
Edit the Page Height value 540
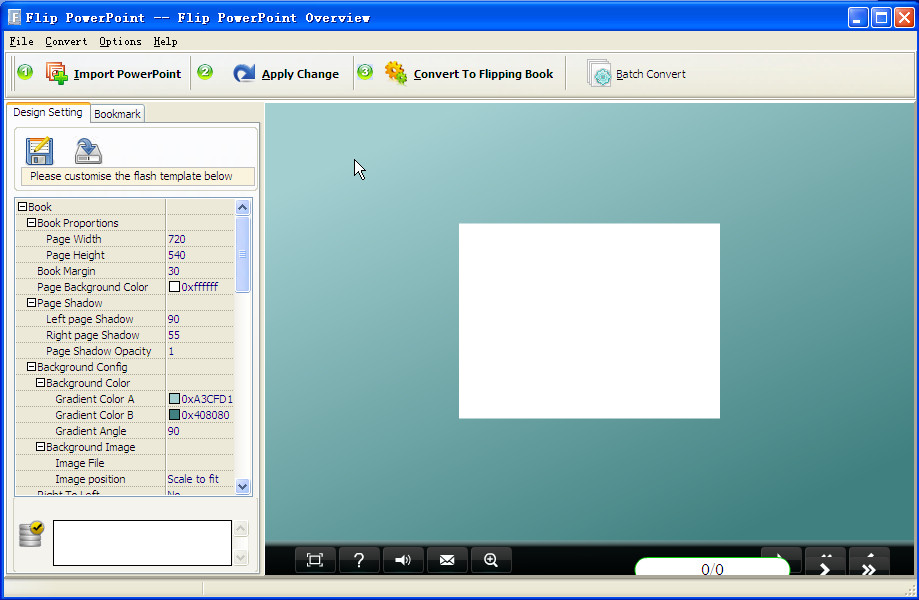[x=200, y=255]
